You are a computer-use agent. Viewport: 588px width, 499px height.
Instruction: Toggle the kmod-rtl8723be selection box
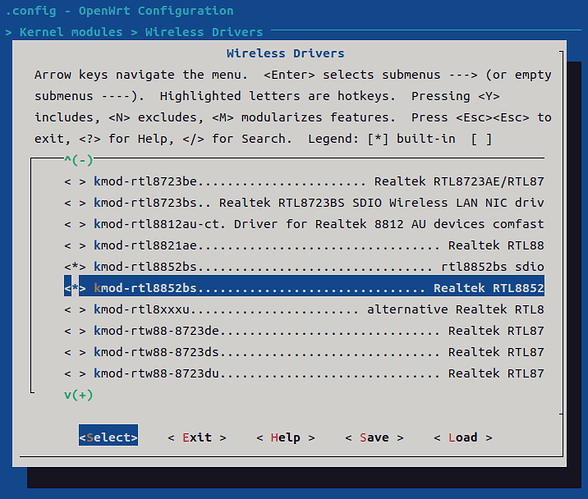[75, 182]
